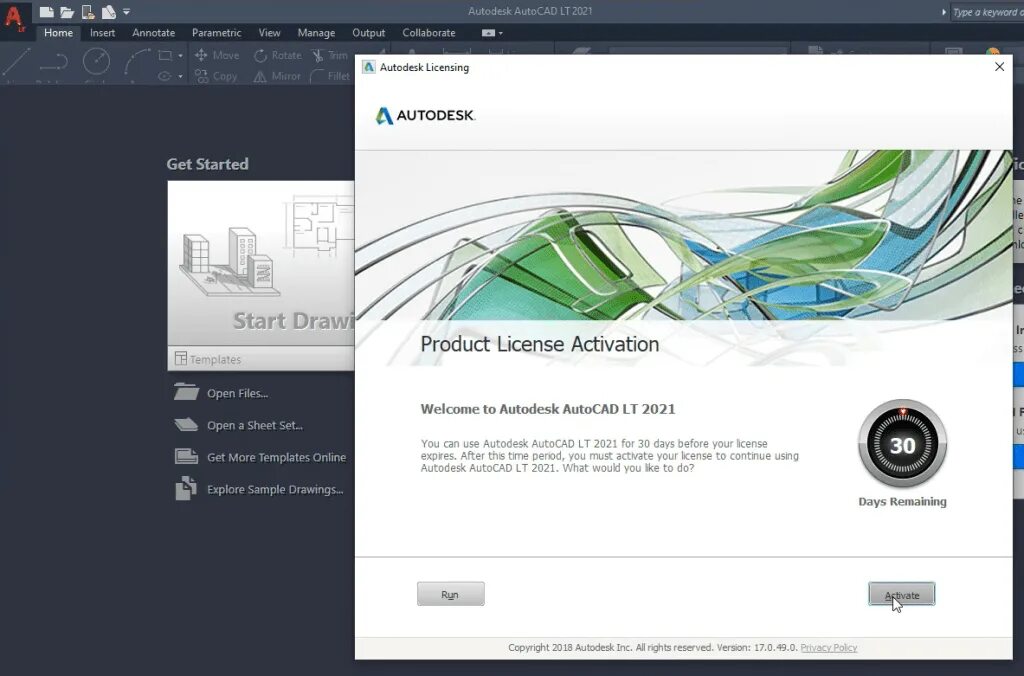Image resolution: width=1024 pixels, height=676 pixels.
Task: Click the Open from Web & Mobile icon
Action: (x=88, y=12)
